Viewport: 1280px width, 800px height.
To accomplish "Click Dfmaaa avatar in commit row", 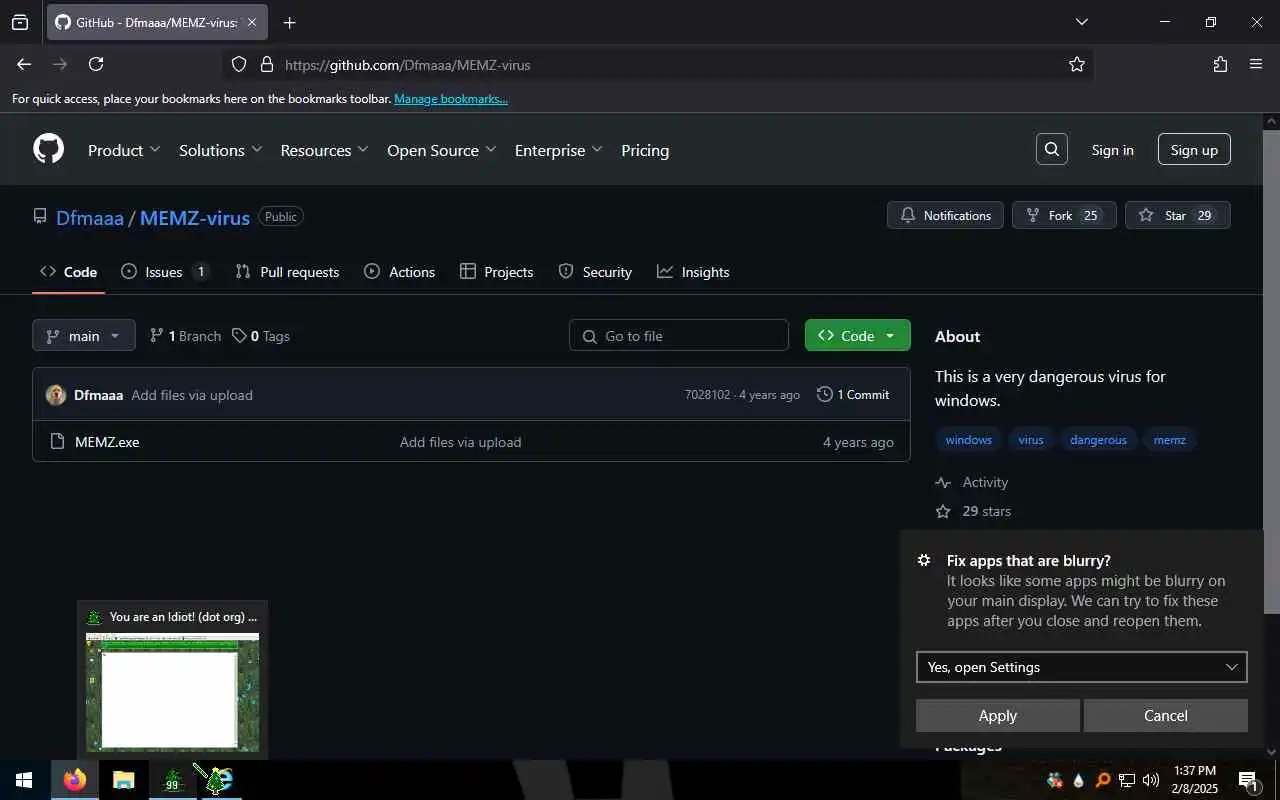I will click(x=56, y=395).
